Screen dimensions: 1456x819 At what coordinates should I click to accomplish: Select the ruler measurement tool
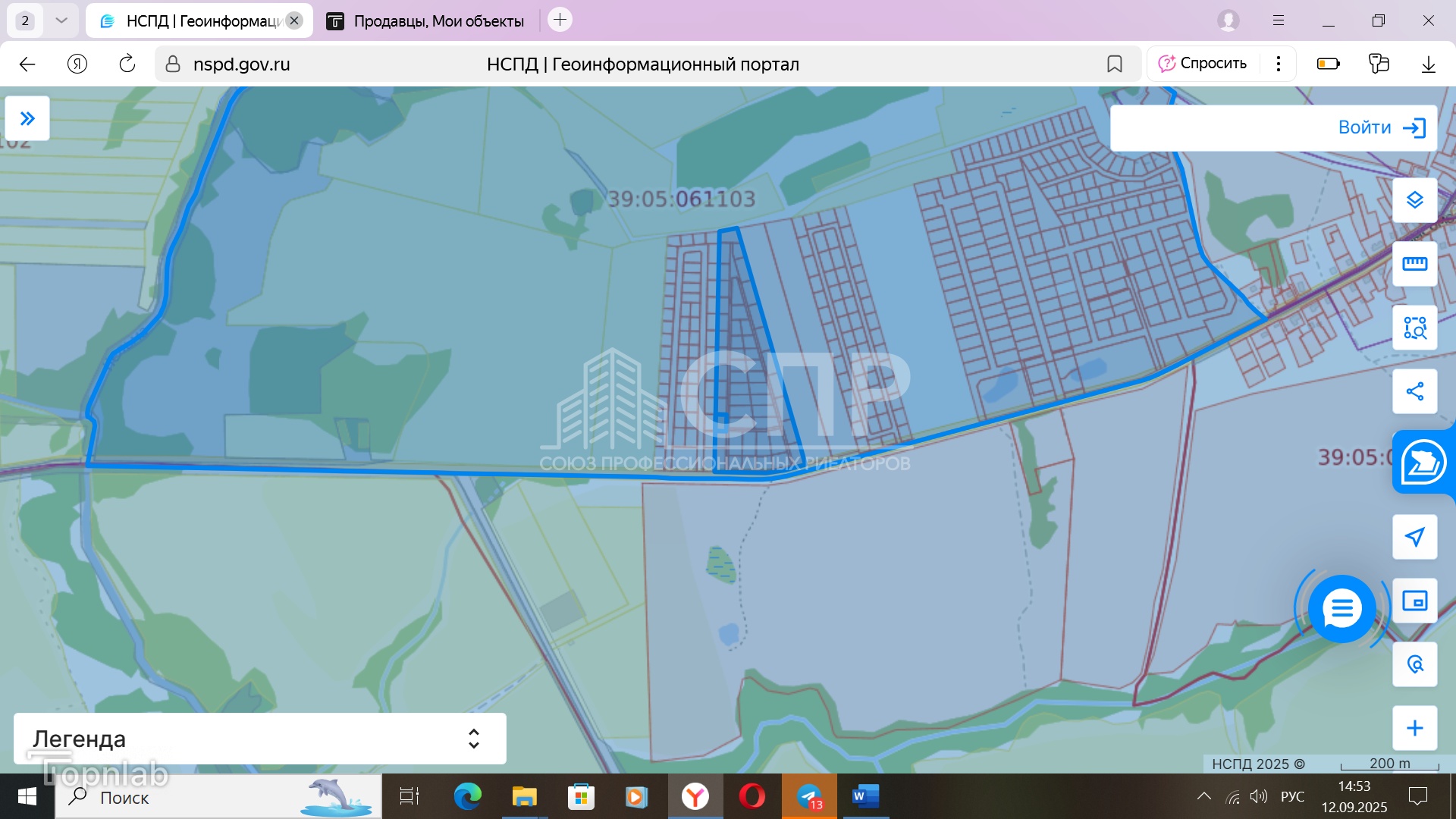tap(1414, 264)
